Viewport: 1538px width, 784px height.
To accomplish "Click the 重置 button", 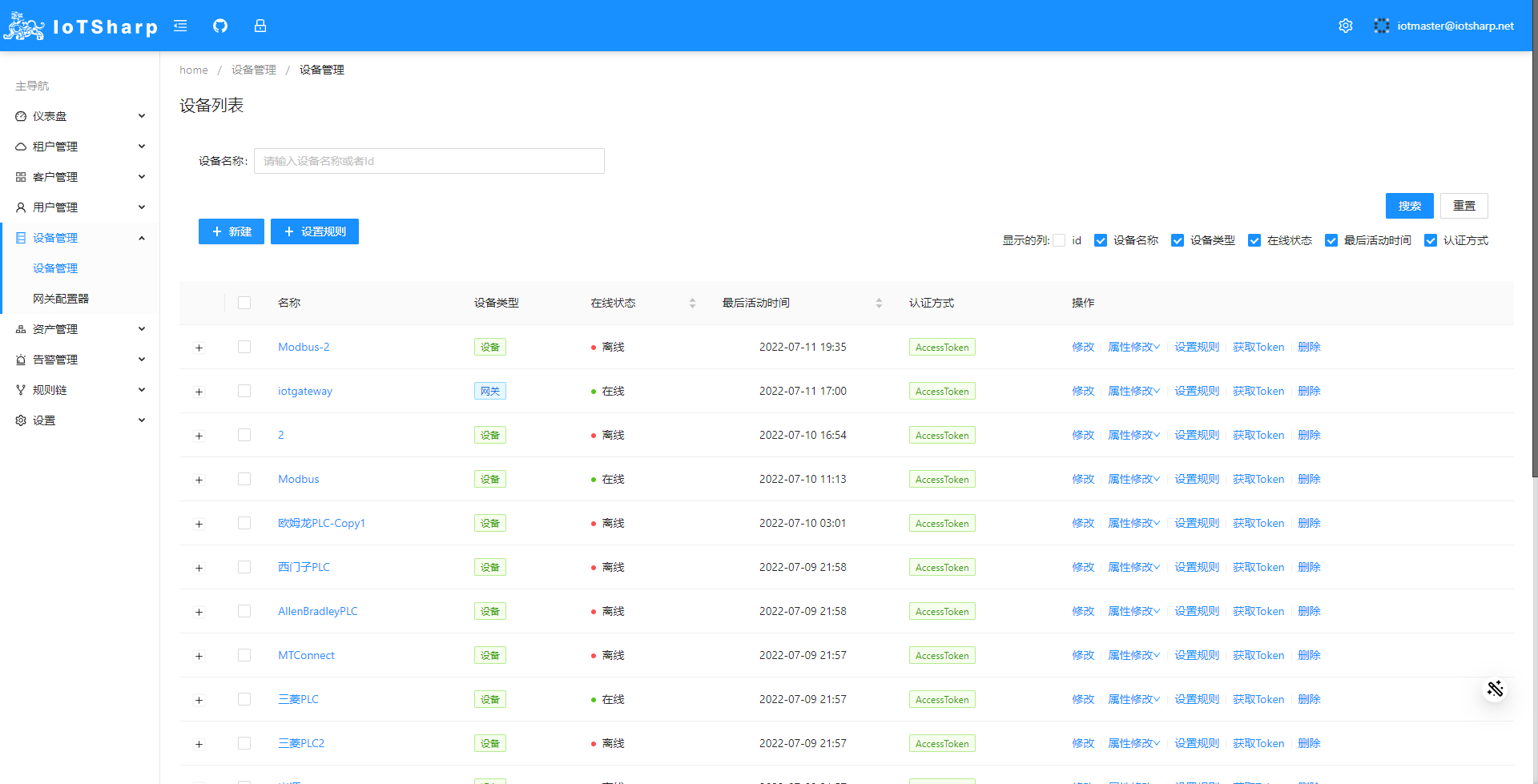I will point(1464,206).
